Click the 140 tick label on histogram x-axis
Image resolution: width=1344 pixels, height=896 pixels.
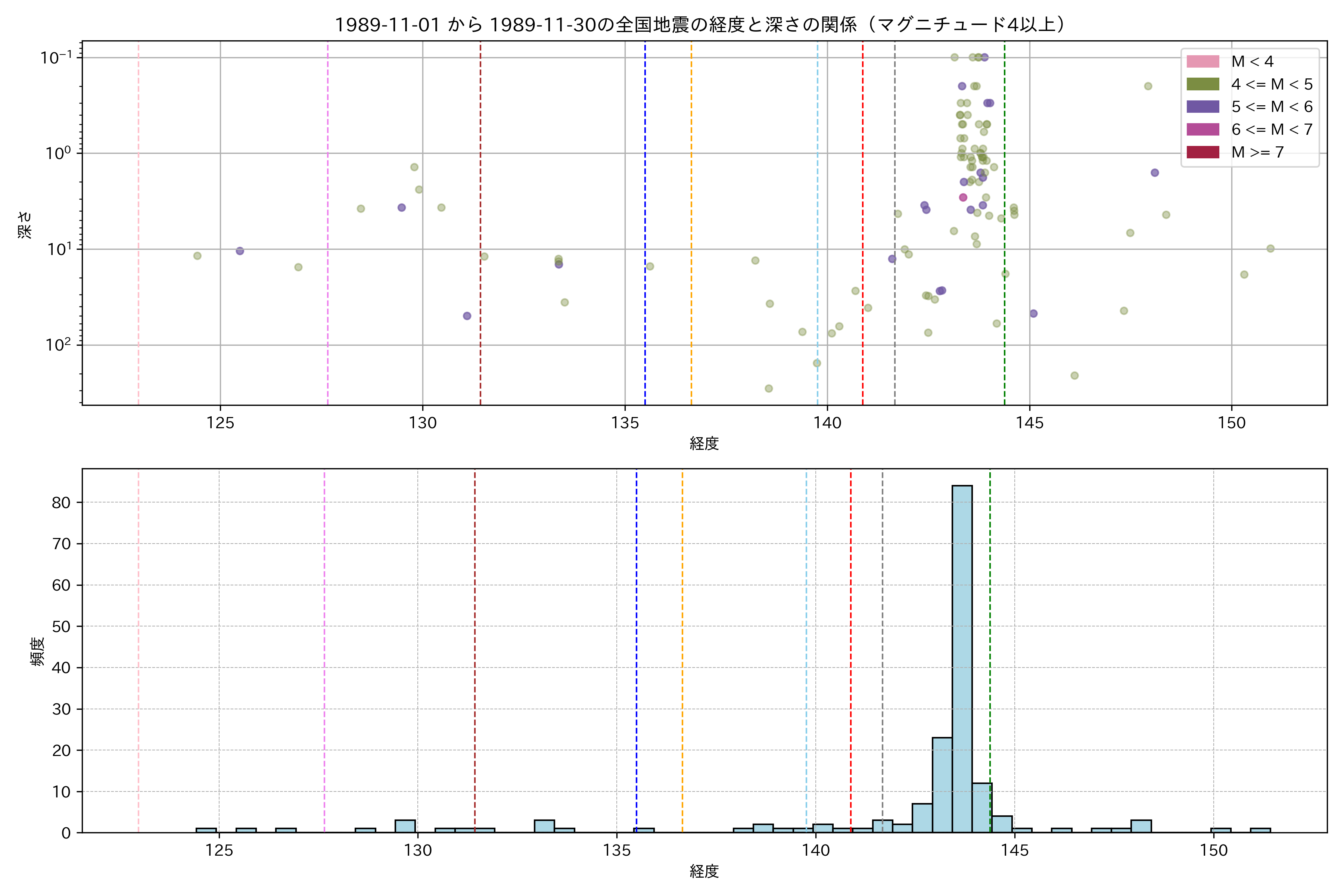pos(815,850)
